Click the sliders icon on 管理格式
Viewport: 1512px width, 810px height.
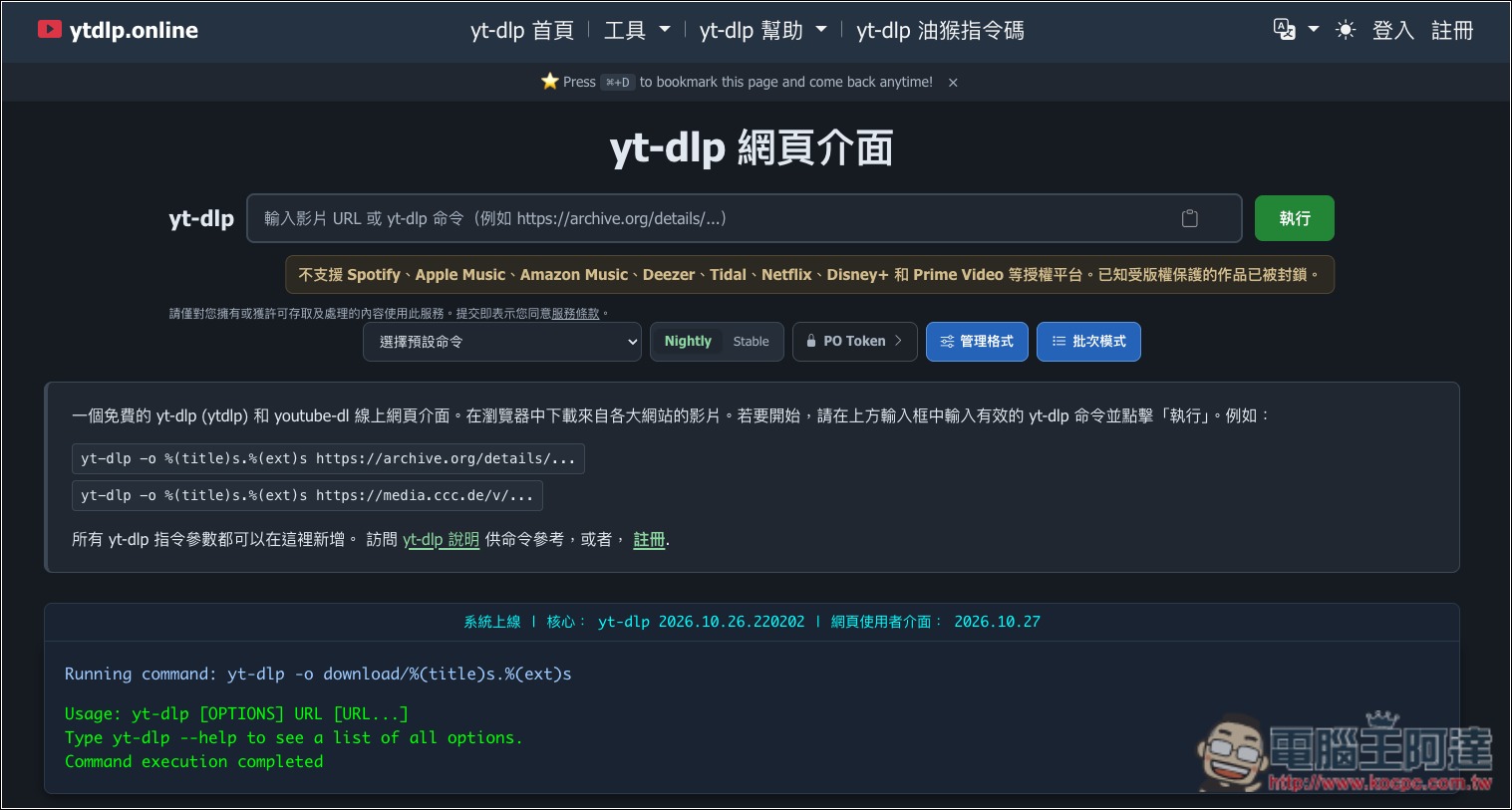[947, 341]
